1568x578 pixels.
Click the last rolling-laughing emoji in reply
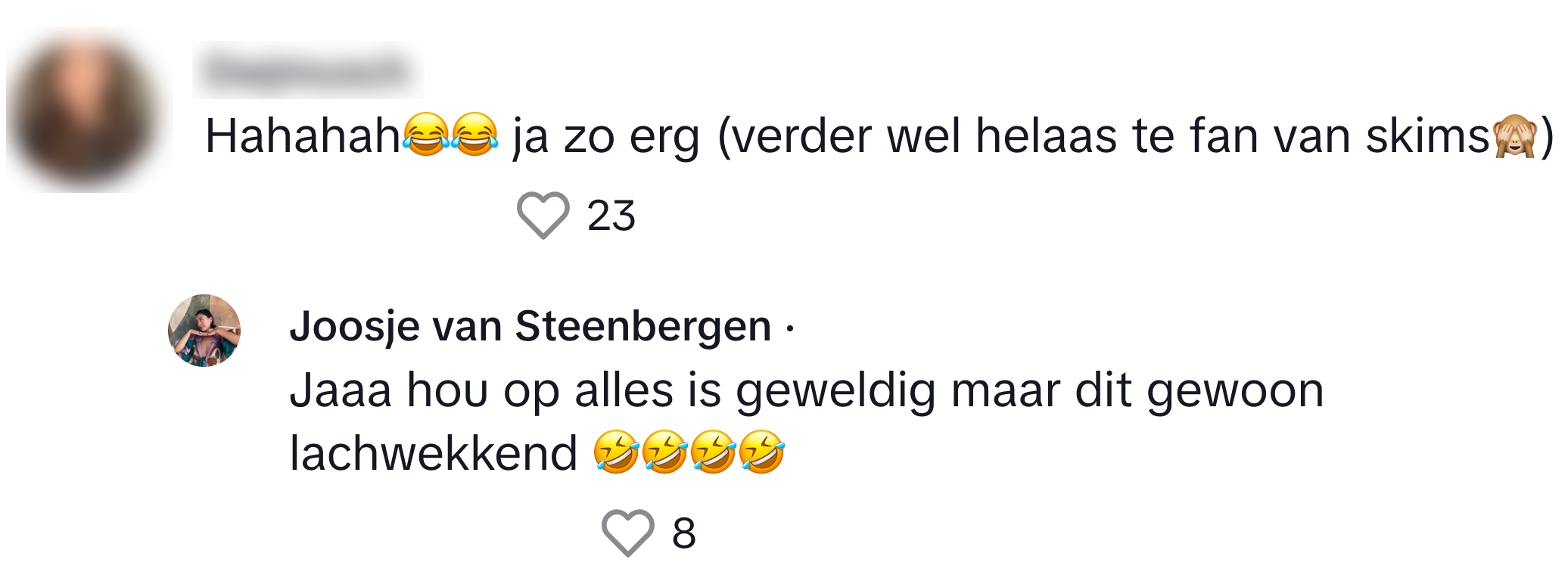tap(762, 452)
